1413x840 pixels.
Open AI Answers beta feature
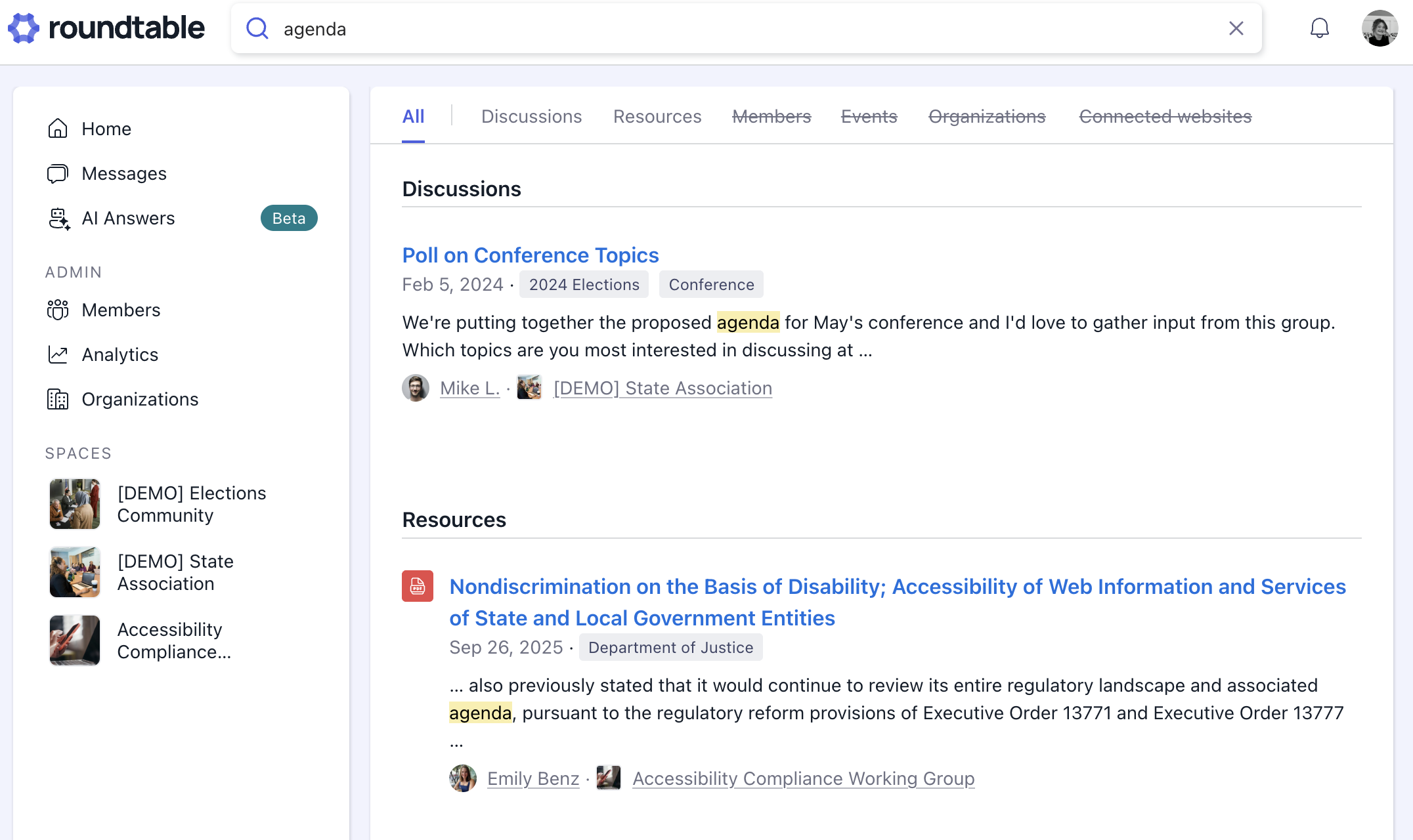point(128,218)
